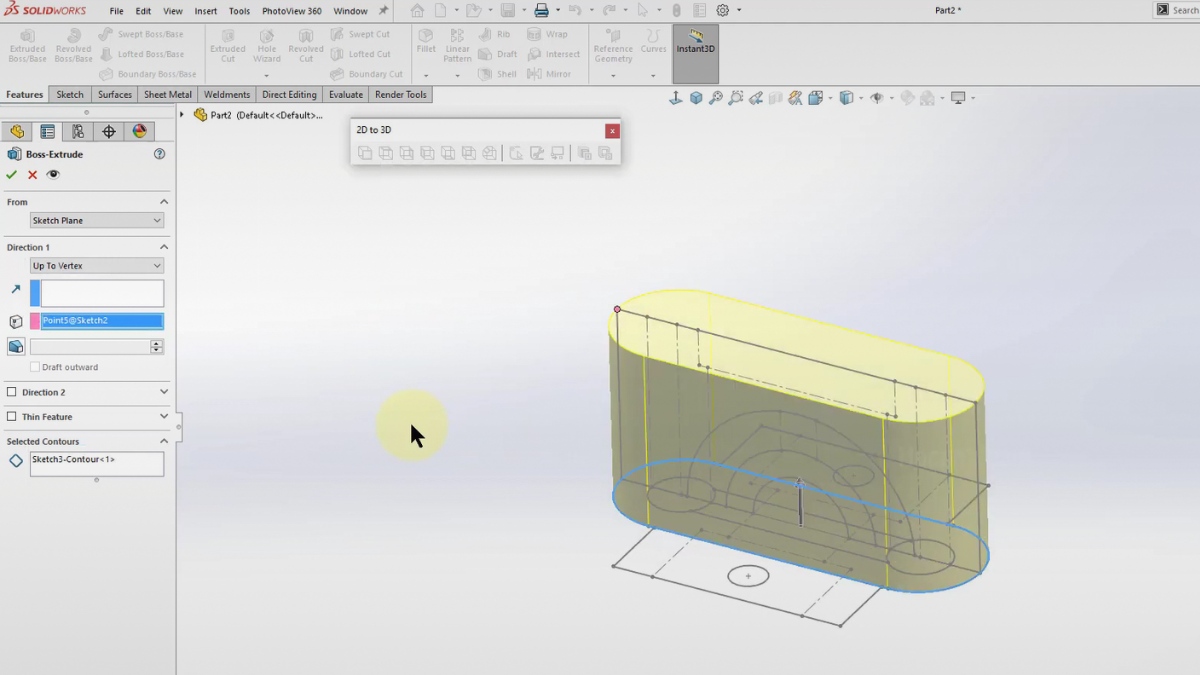
Task: Open Options gear icon
Action: click(x=723, y=10)
